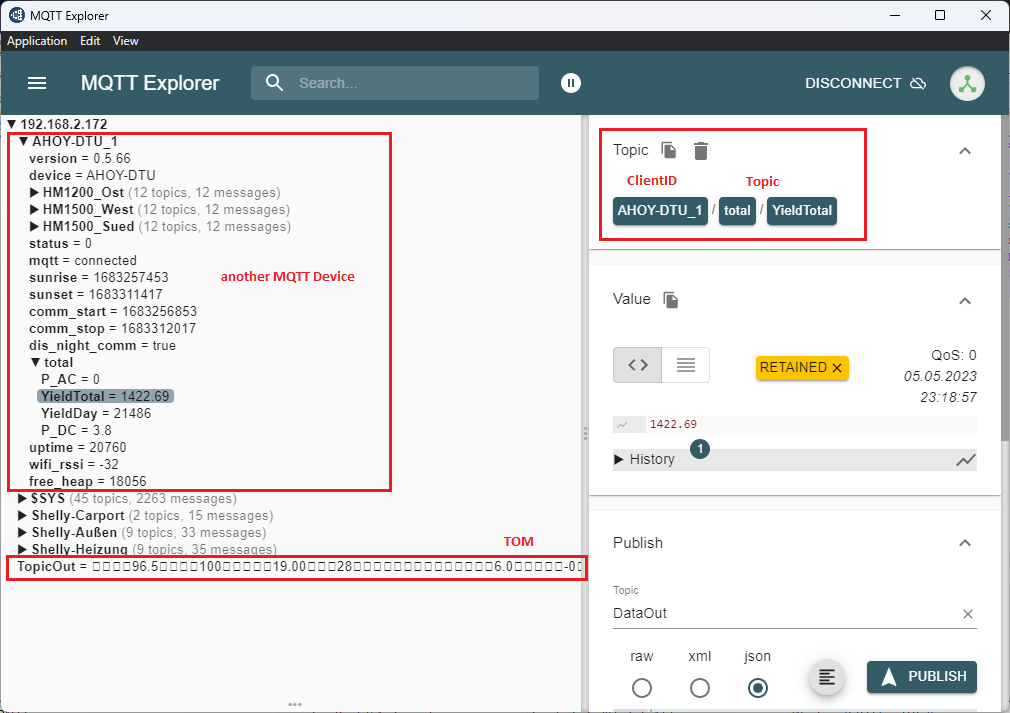Viewport: 1010px width, 713px height.
Task: Open the hamburger navigation menu
Action: coord(37,83)
